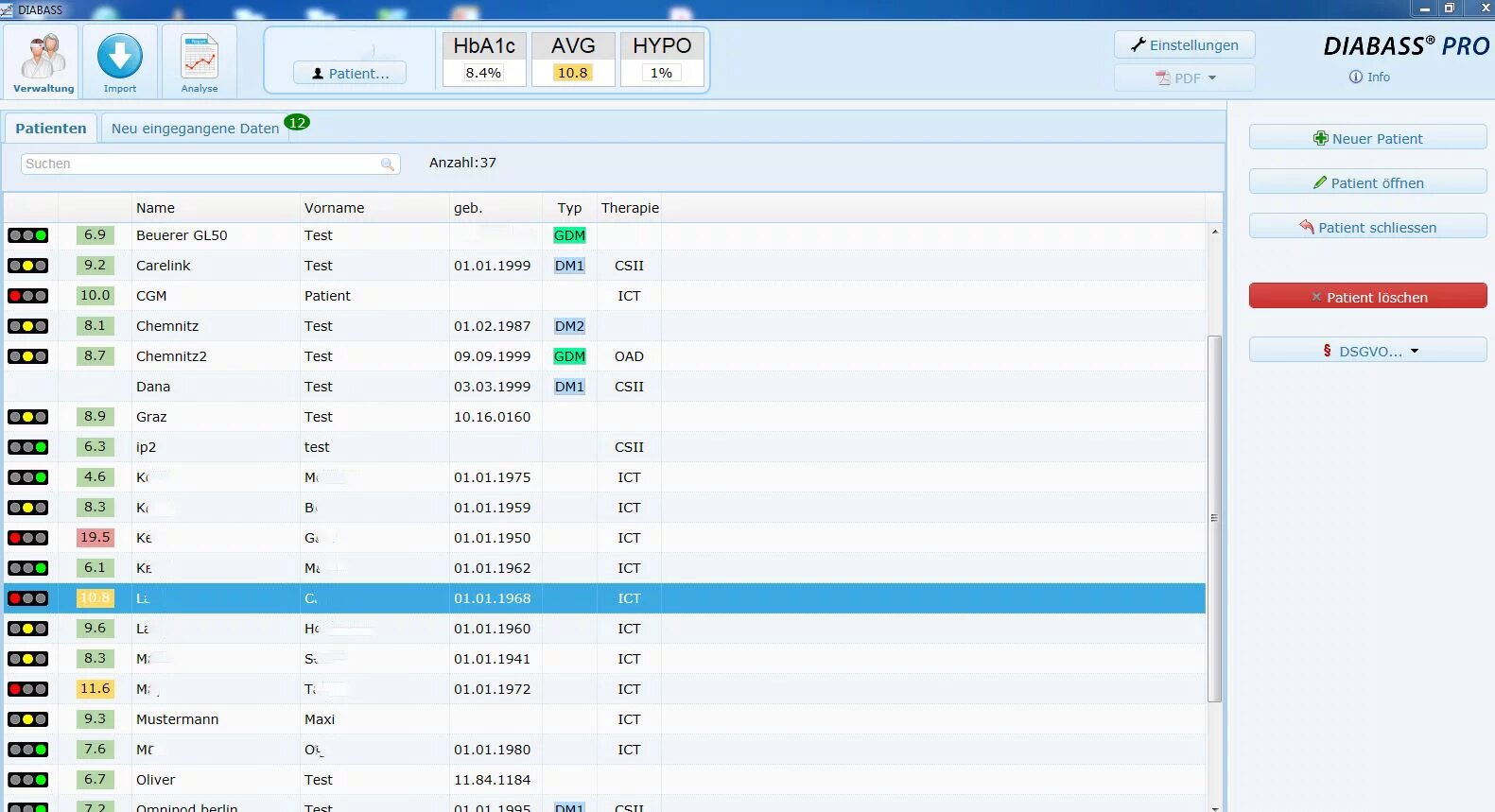Click the 10.0 value in CGM row
Viewport: 1495px width, 812px height.
pyautogui.click(x=95, y=295)
